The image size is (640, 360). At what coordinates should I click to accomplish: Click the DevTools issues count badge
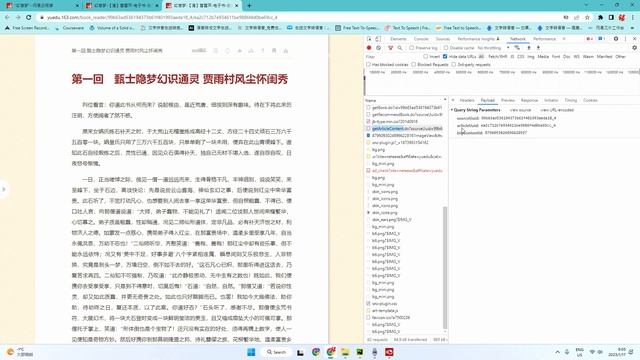click(x=601, y=39)
